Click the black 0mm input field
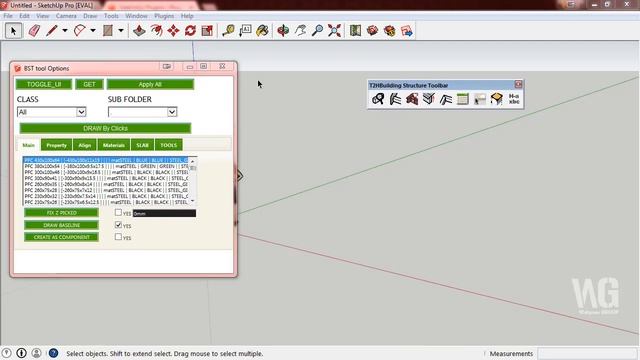Image resolution: width=640 pixels, height=360 pixels. [x=164, y=213]
